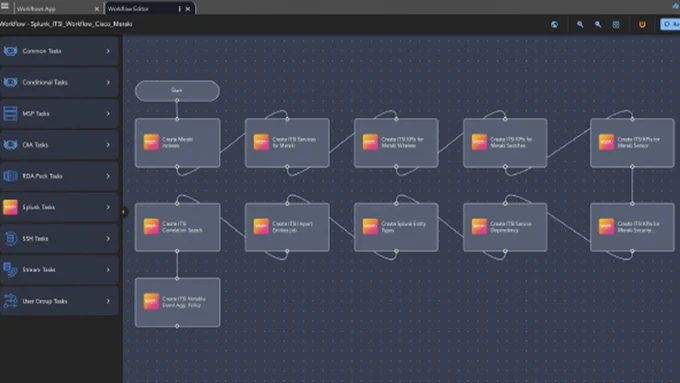680x383 pixels.
Task: Click the Common Tasks category icon
Action: [x=10, y=51]
